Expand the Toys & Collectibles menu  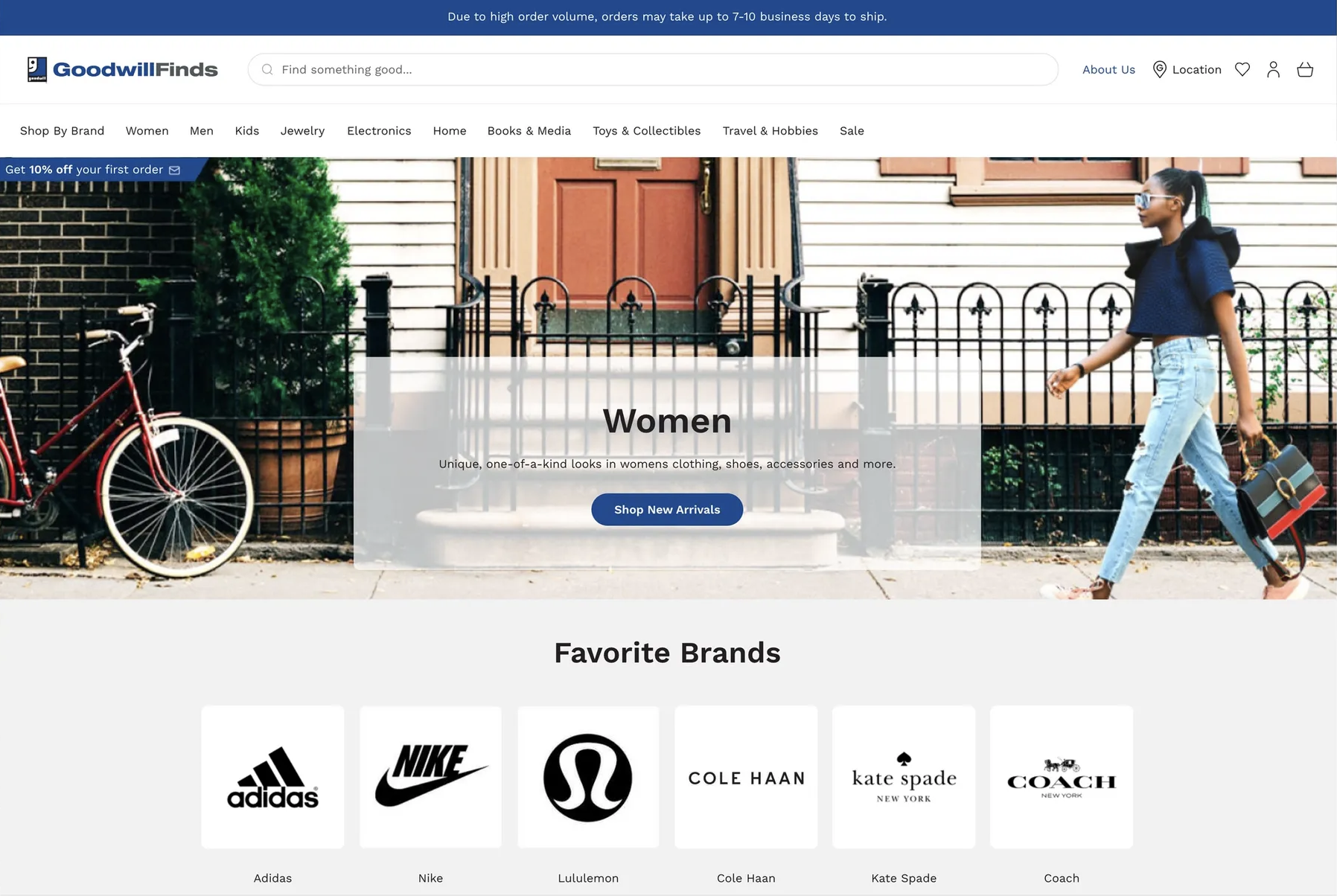point(646,131)
